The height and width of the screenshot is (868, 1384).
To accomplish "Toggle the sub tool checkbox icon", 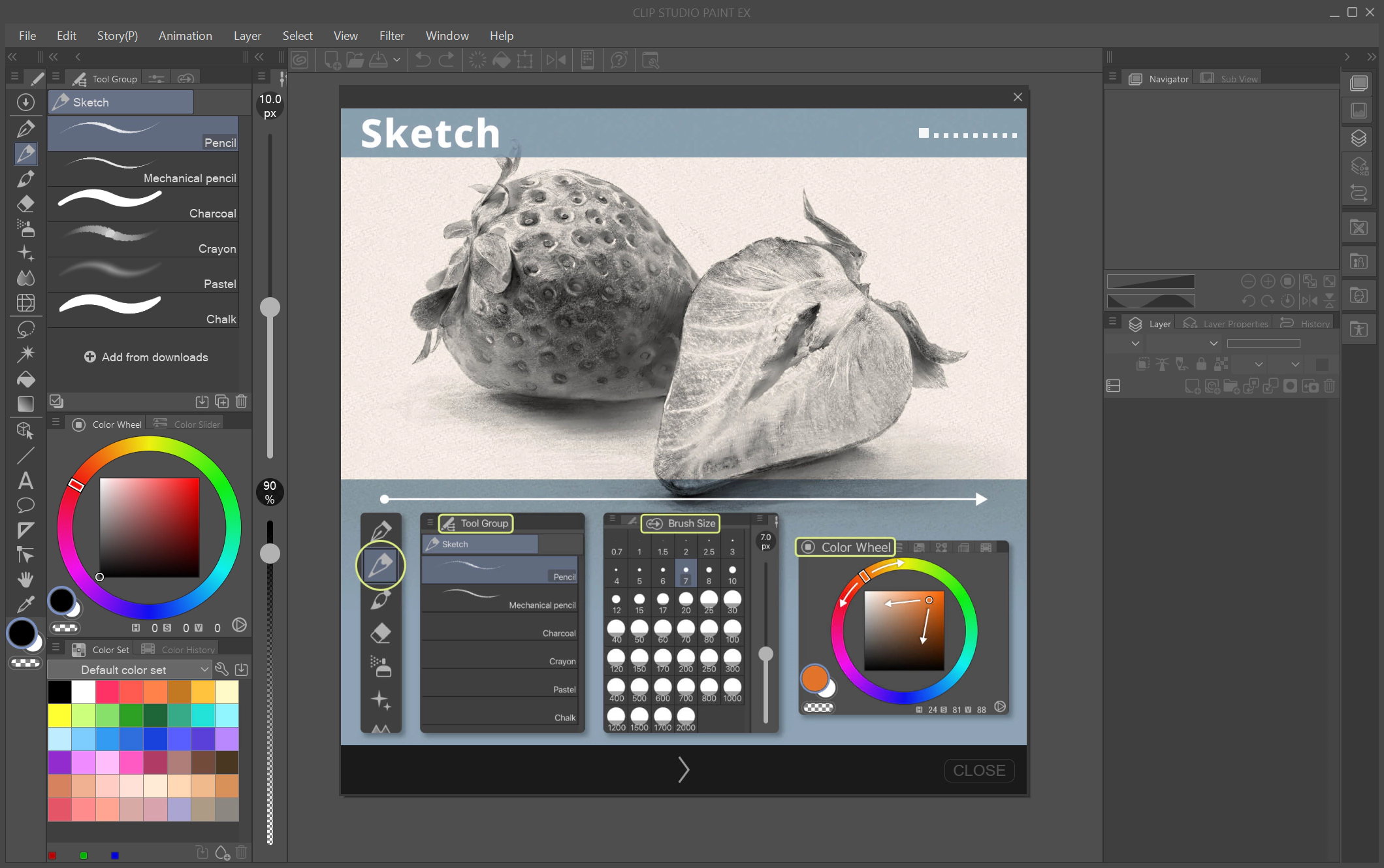I will click(x=56, y=401).
